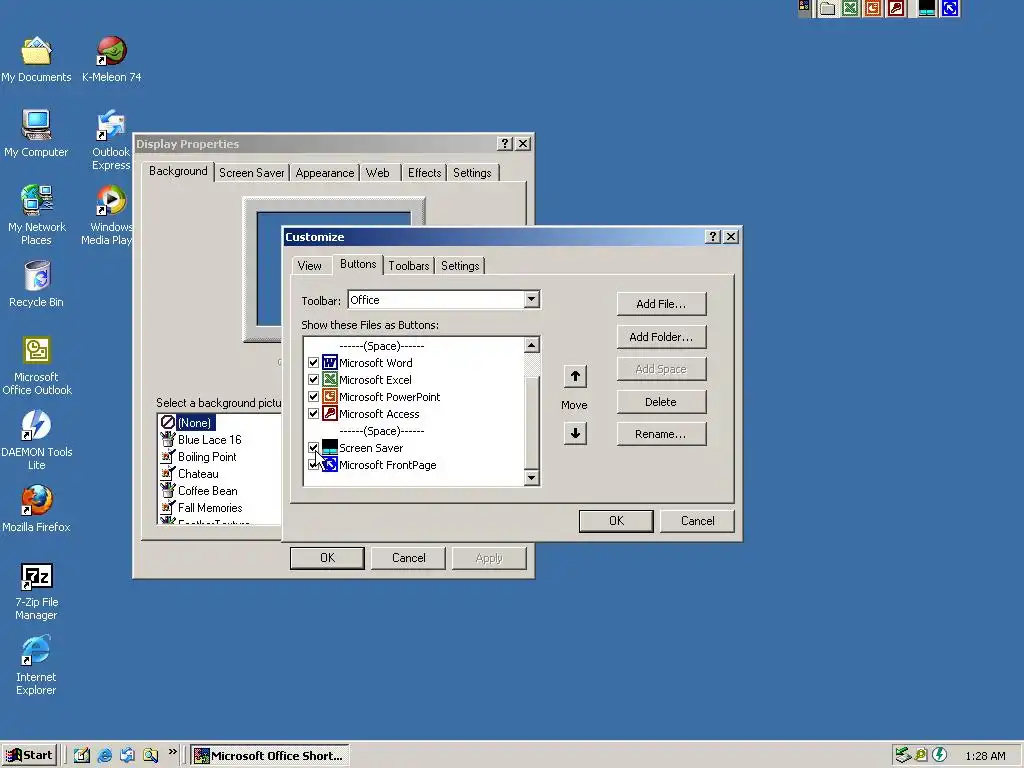Switch to the Settings tab in Customize
Viewport: 1024px width, 768px height.
click(460, 266)
